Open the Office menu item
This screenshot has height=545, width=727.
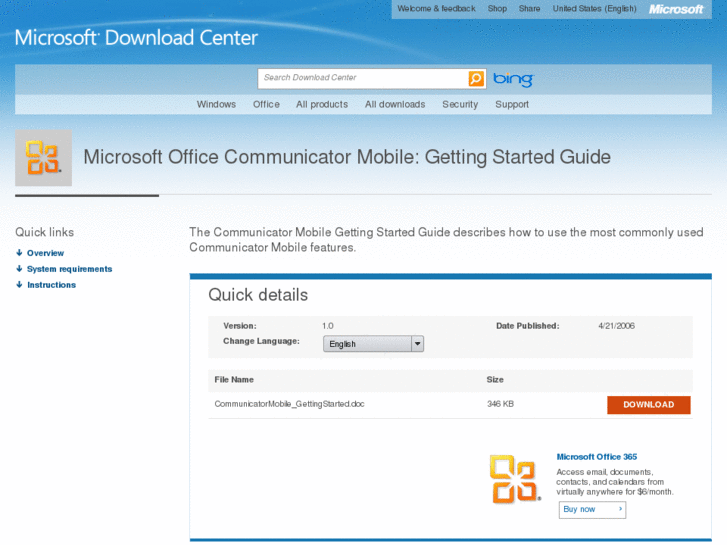pos(266,104)
